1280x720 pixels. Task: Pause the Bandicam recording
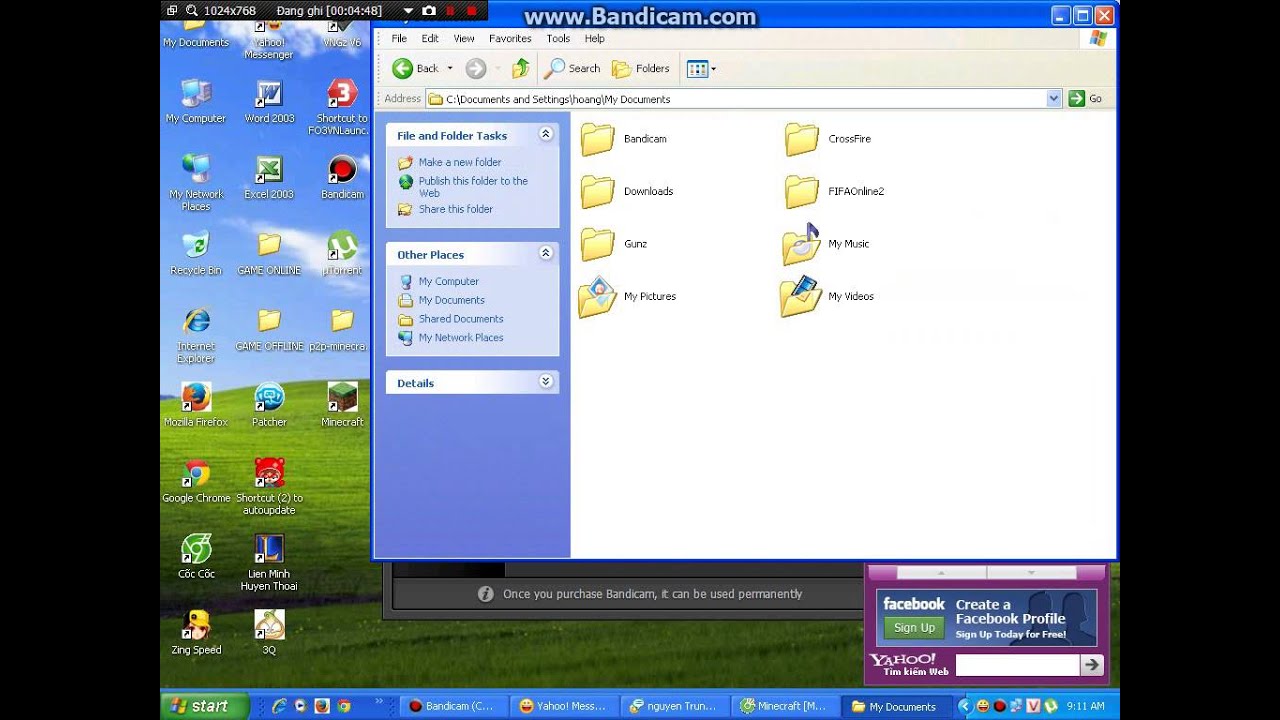[x=450, y=11]
